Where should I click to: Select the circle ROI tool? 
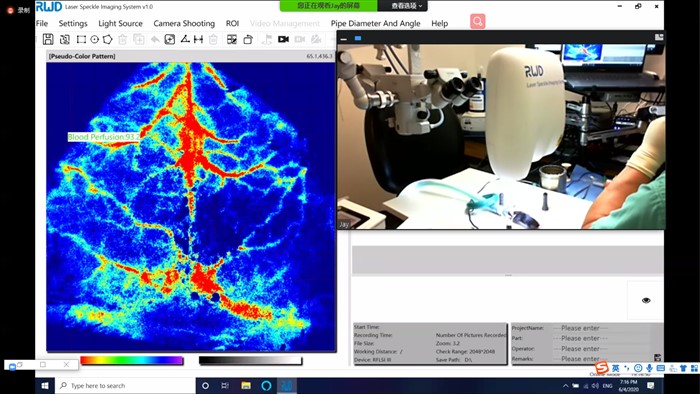(x=95, y=39)
